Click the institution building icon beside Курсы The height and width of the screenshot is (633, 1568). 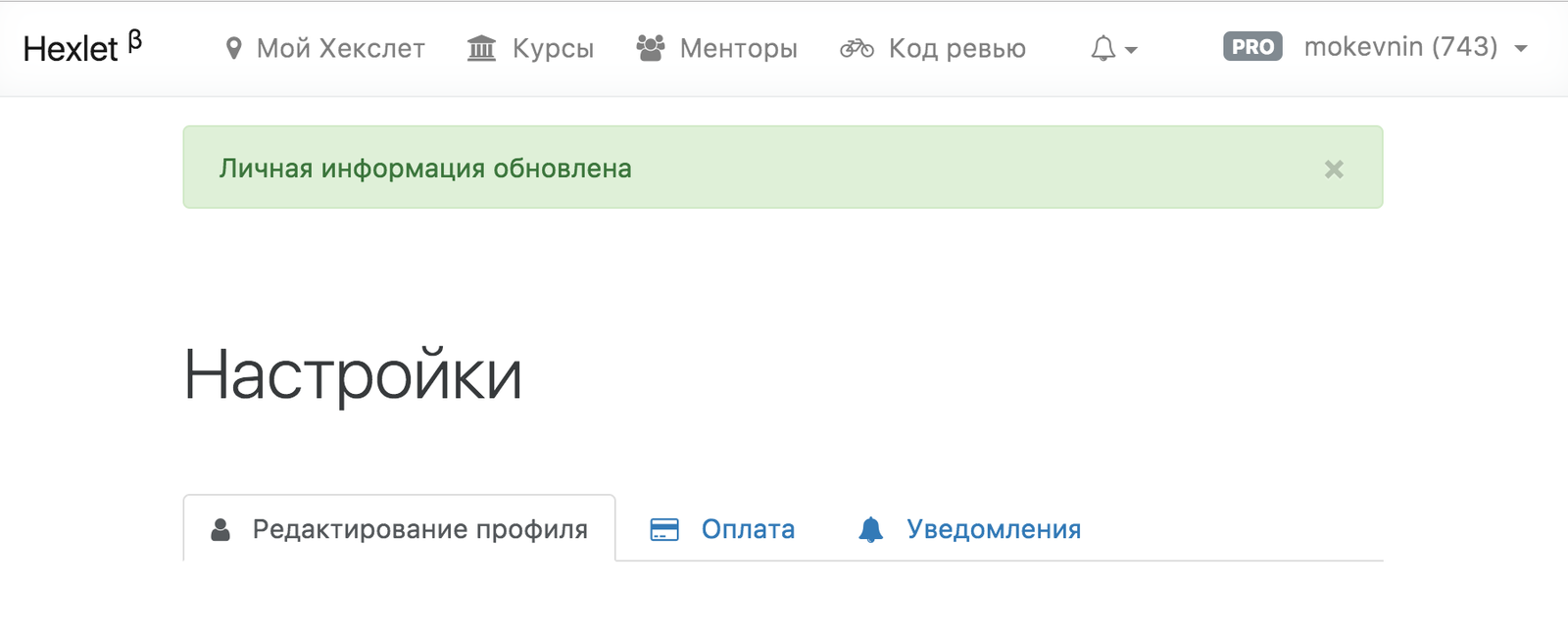coord(481,48)
